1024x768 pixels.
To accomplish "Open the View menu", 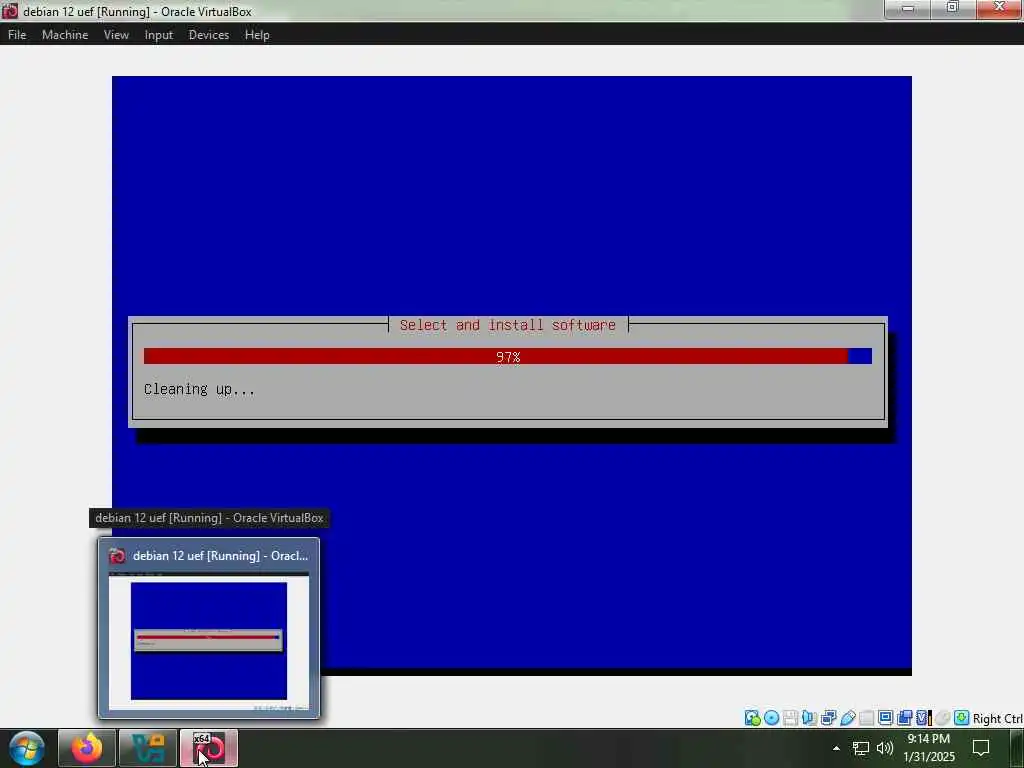I will 116,35.
